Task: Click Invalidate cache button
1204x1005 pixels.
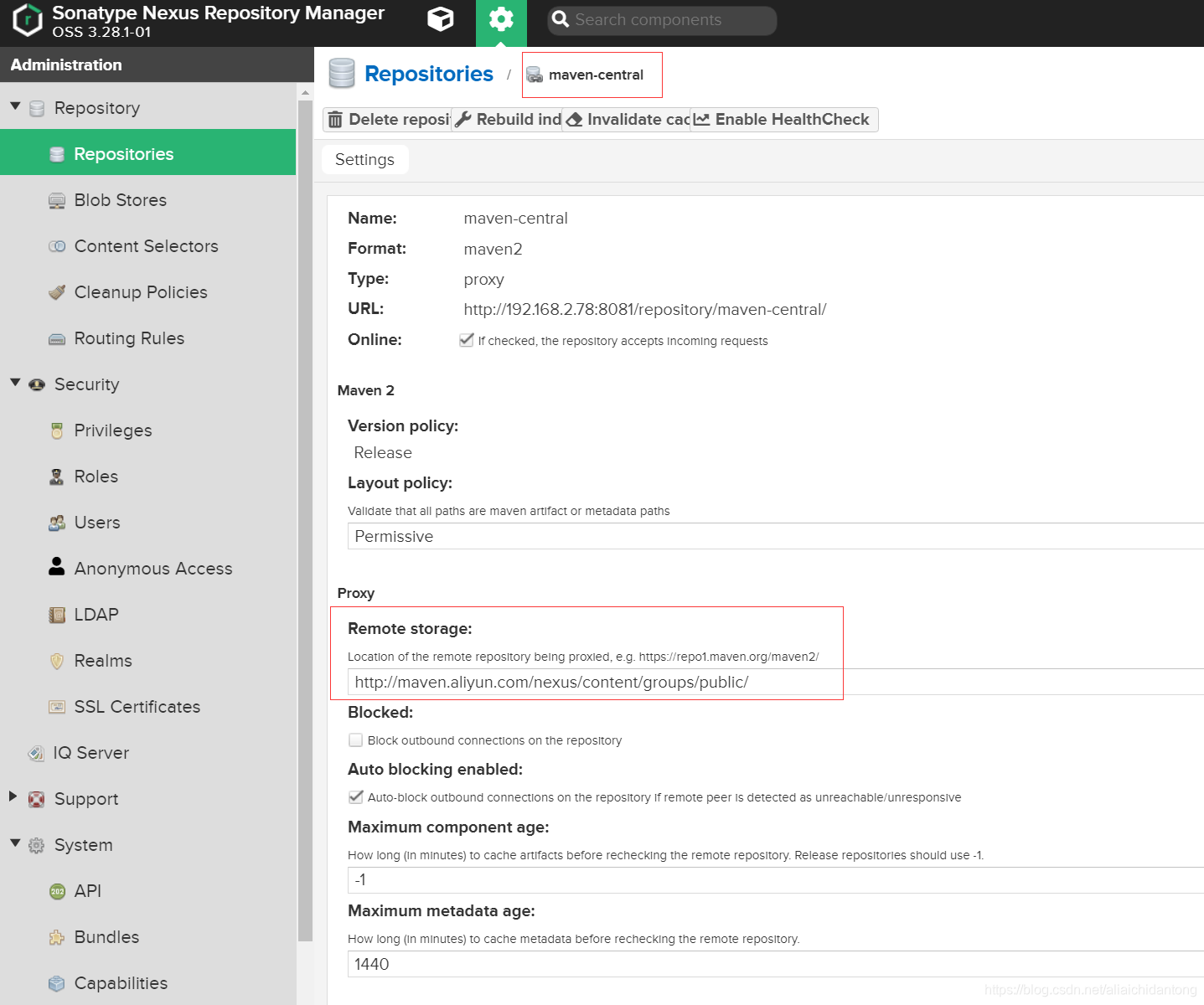Action: point(628,120)
